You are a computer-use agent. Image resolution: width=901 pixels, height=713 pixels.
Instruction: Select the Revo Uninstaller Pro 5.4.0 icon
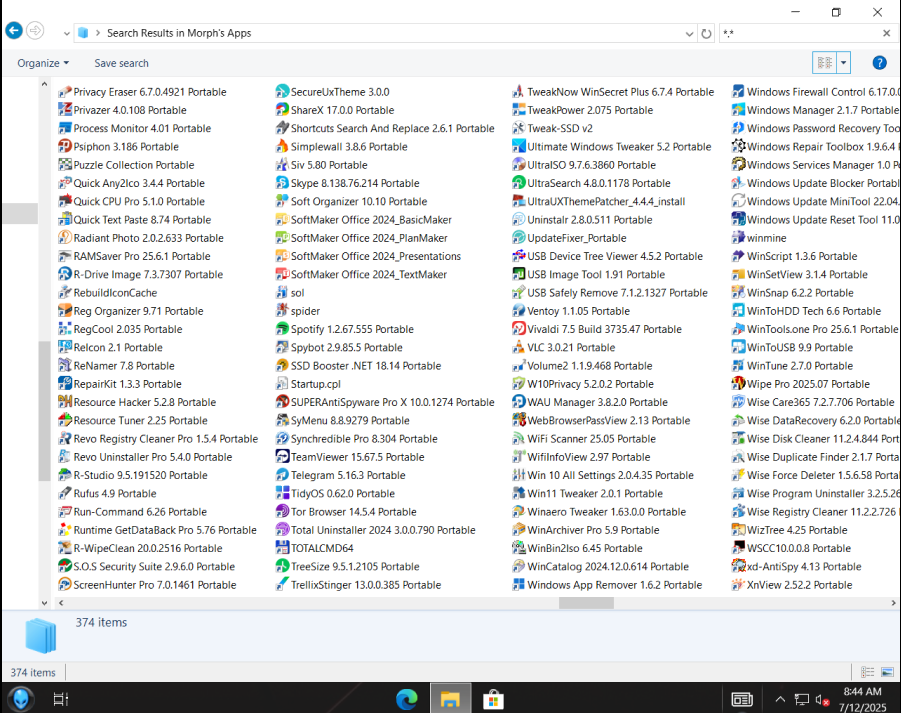click(64, 457)
